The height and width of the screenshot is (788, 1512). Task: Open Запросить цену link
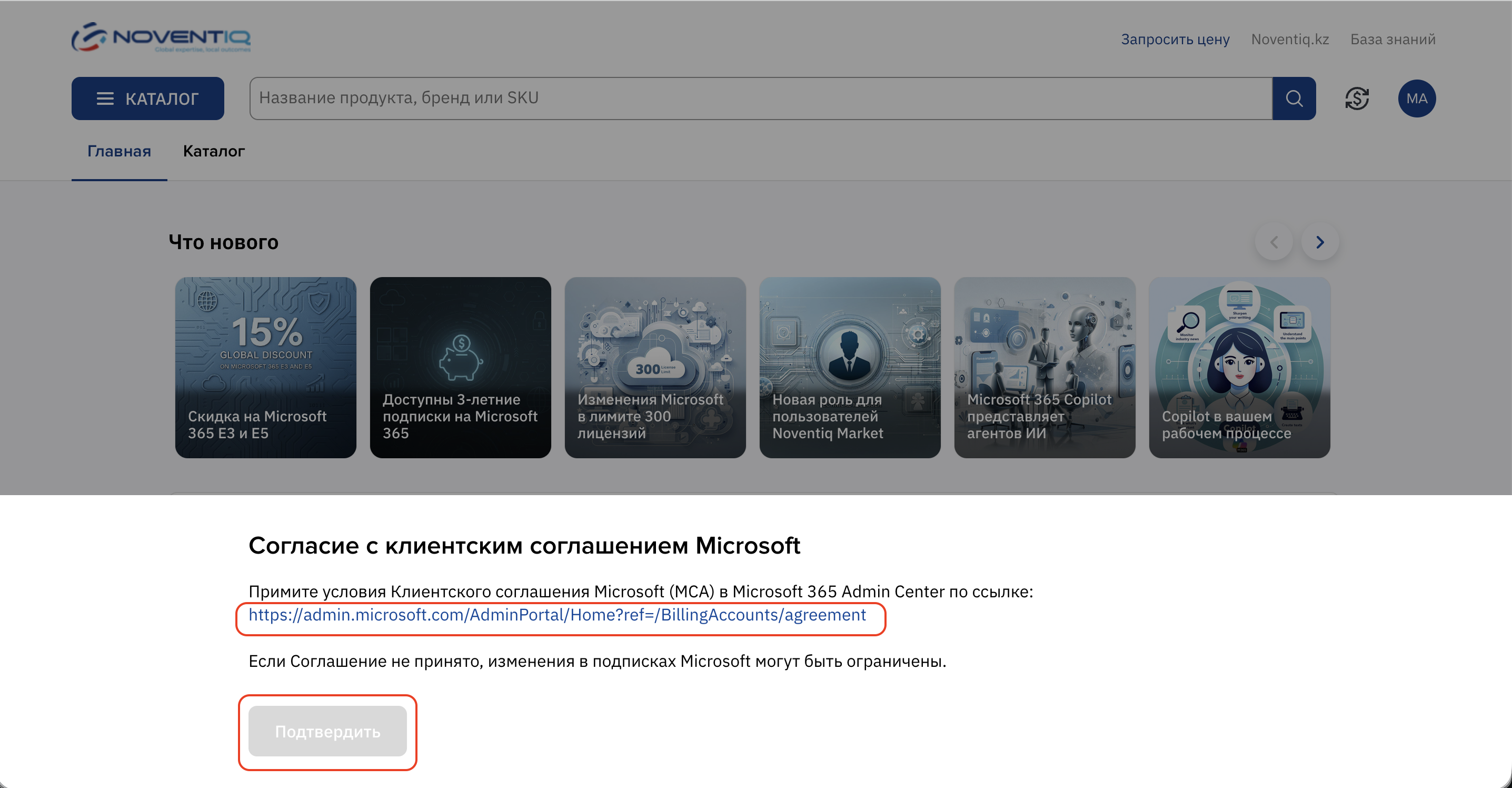point(1175,40)
